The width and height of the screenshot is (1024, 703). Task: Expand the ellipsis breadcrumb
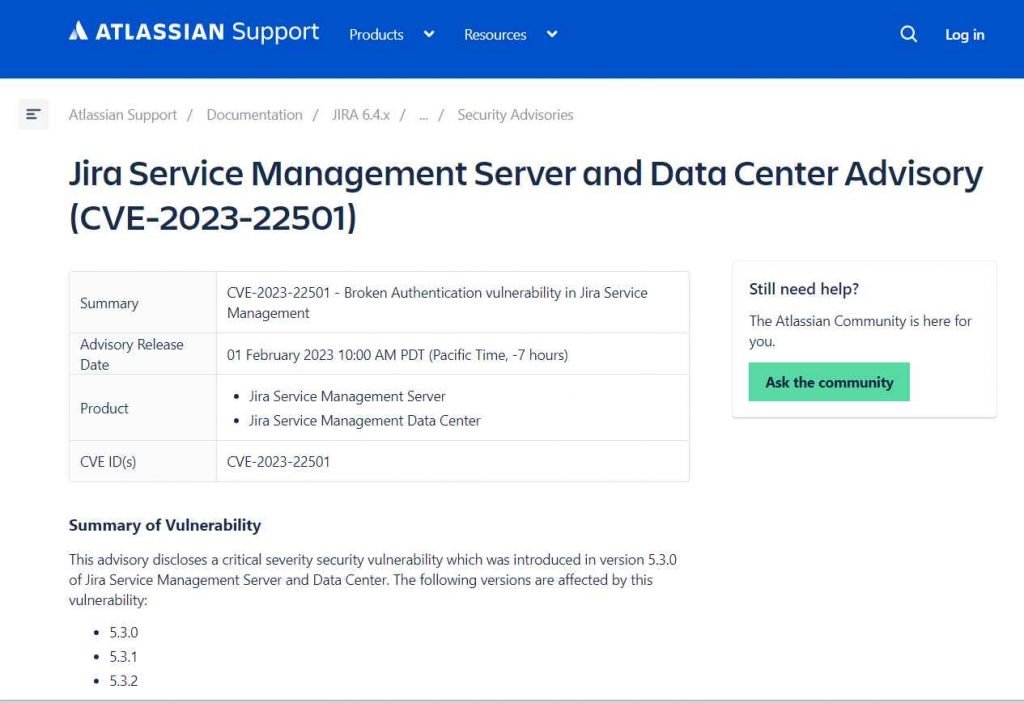tap(424, 116)
